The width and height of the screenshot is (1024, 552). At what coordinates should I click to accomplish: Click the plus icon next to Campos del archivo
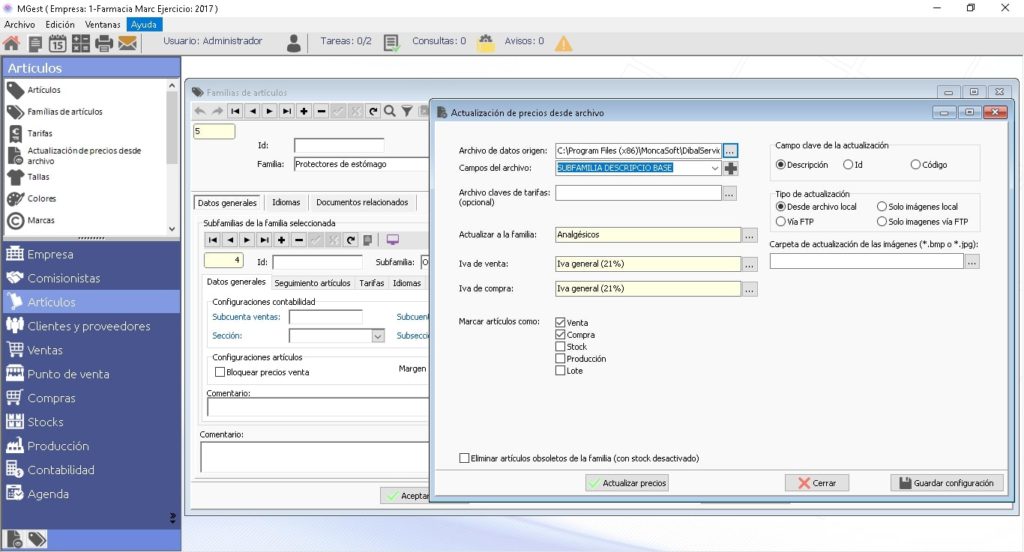731,169
